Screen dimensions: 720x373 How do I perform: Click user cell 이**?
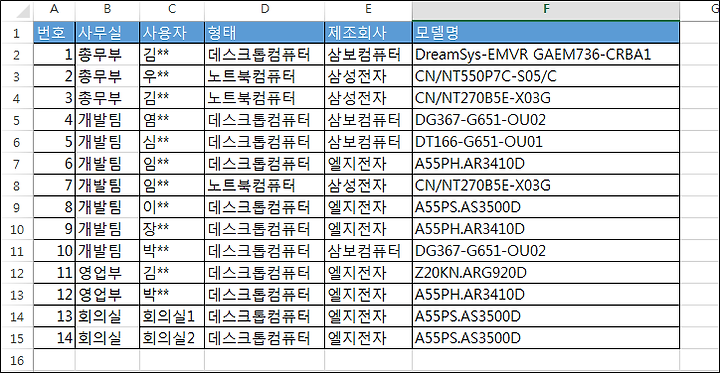(x=172, y=207)
